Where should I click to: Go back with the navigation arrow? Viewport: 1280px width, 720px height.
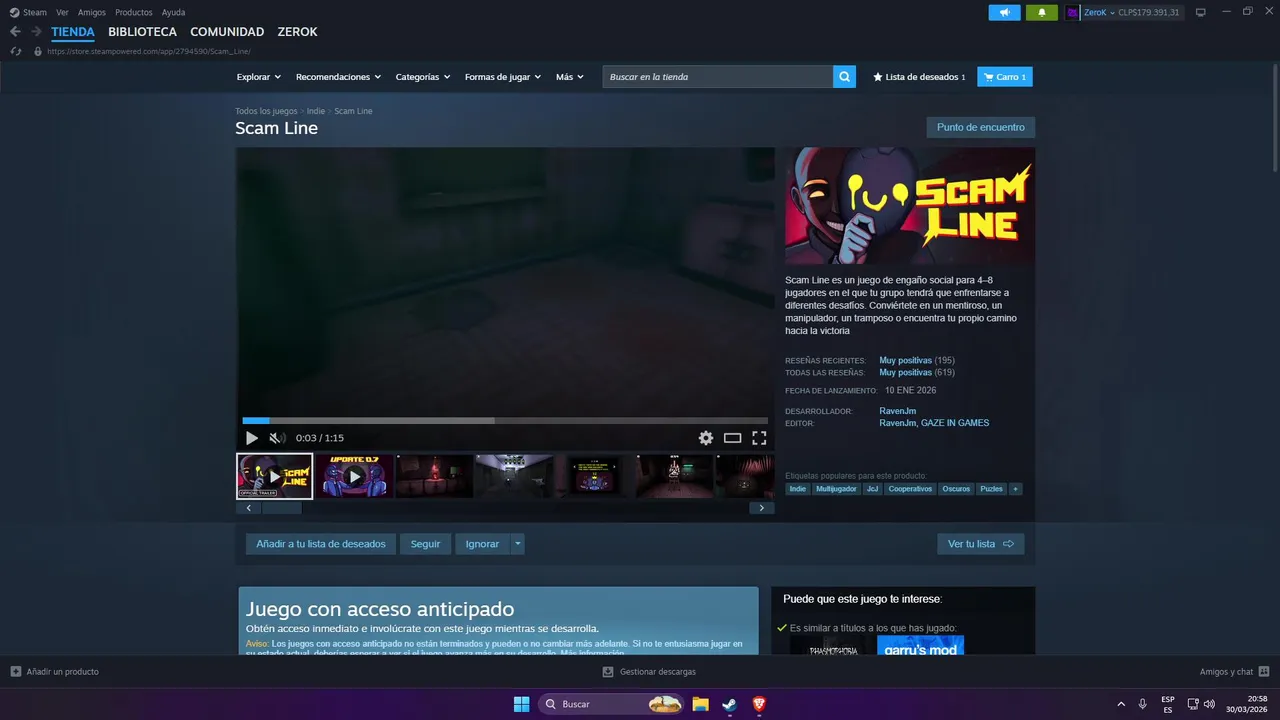(15, 32)
